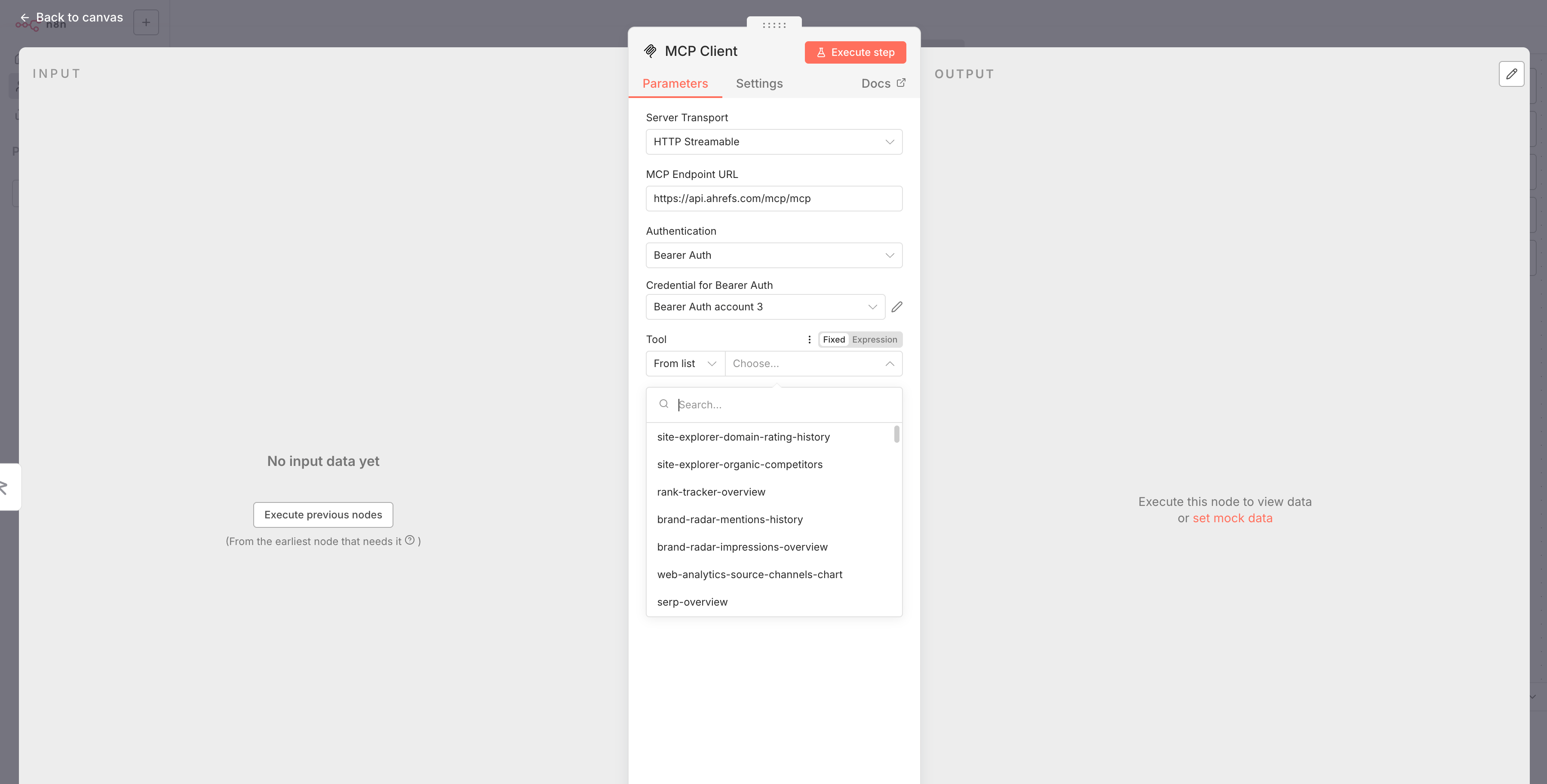Click the MCP Client node icon
This screenshot has height=784, width=1547.
(650, 51)
